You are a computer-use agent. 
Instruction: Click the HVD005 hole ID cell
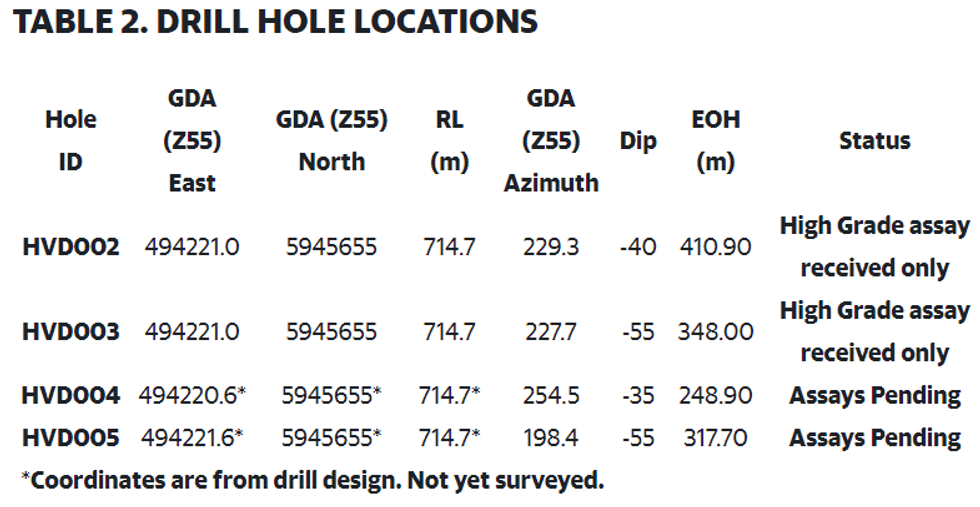(71, 438)
